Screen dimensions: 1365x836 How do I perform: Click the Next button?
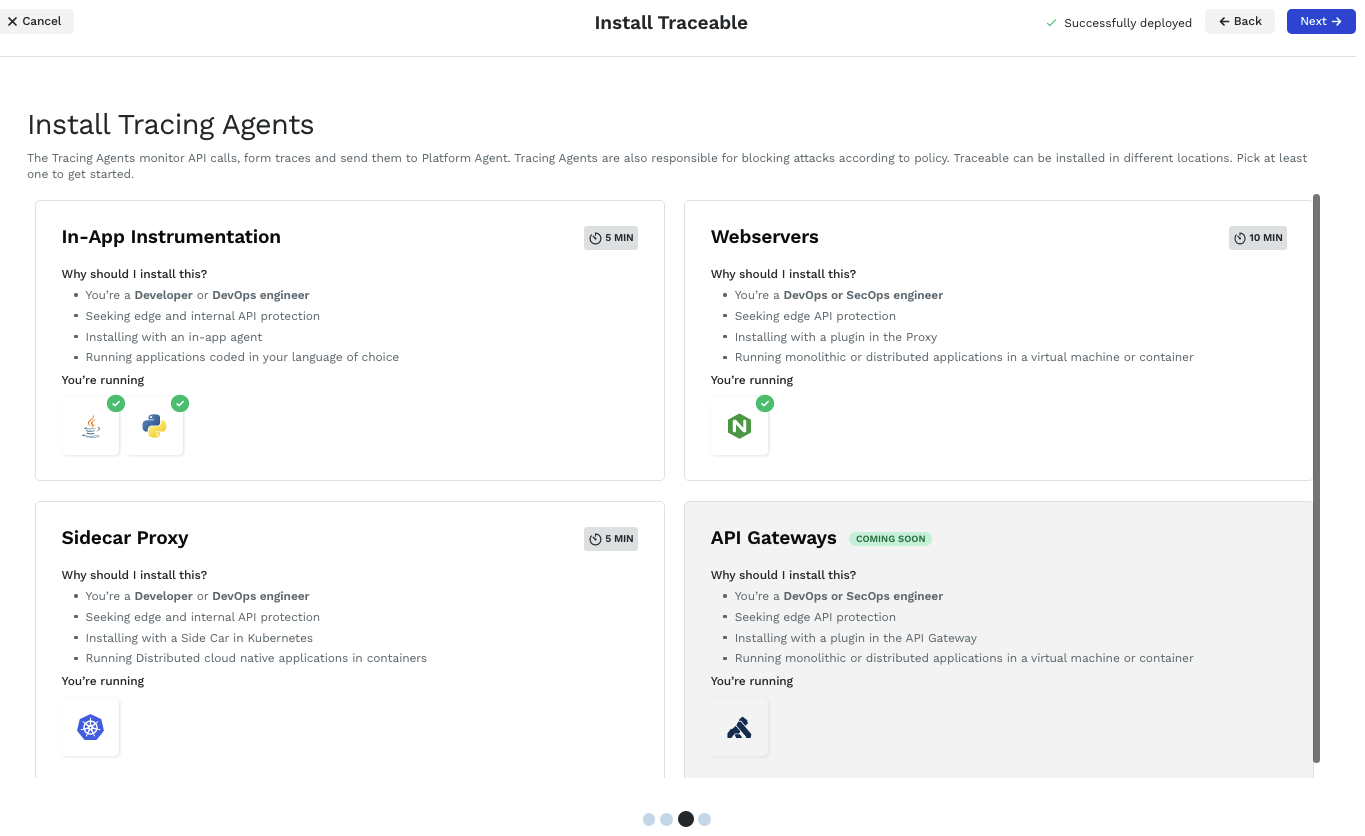click(x=1321, y=21)
